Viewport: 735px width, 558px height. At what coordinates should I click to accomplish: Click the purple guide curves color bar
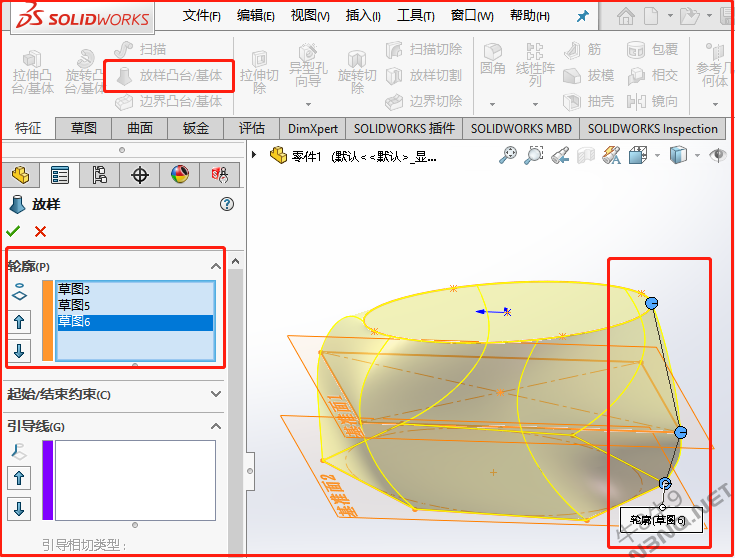tap(47, 480)
